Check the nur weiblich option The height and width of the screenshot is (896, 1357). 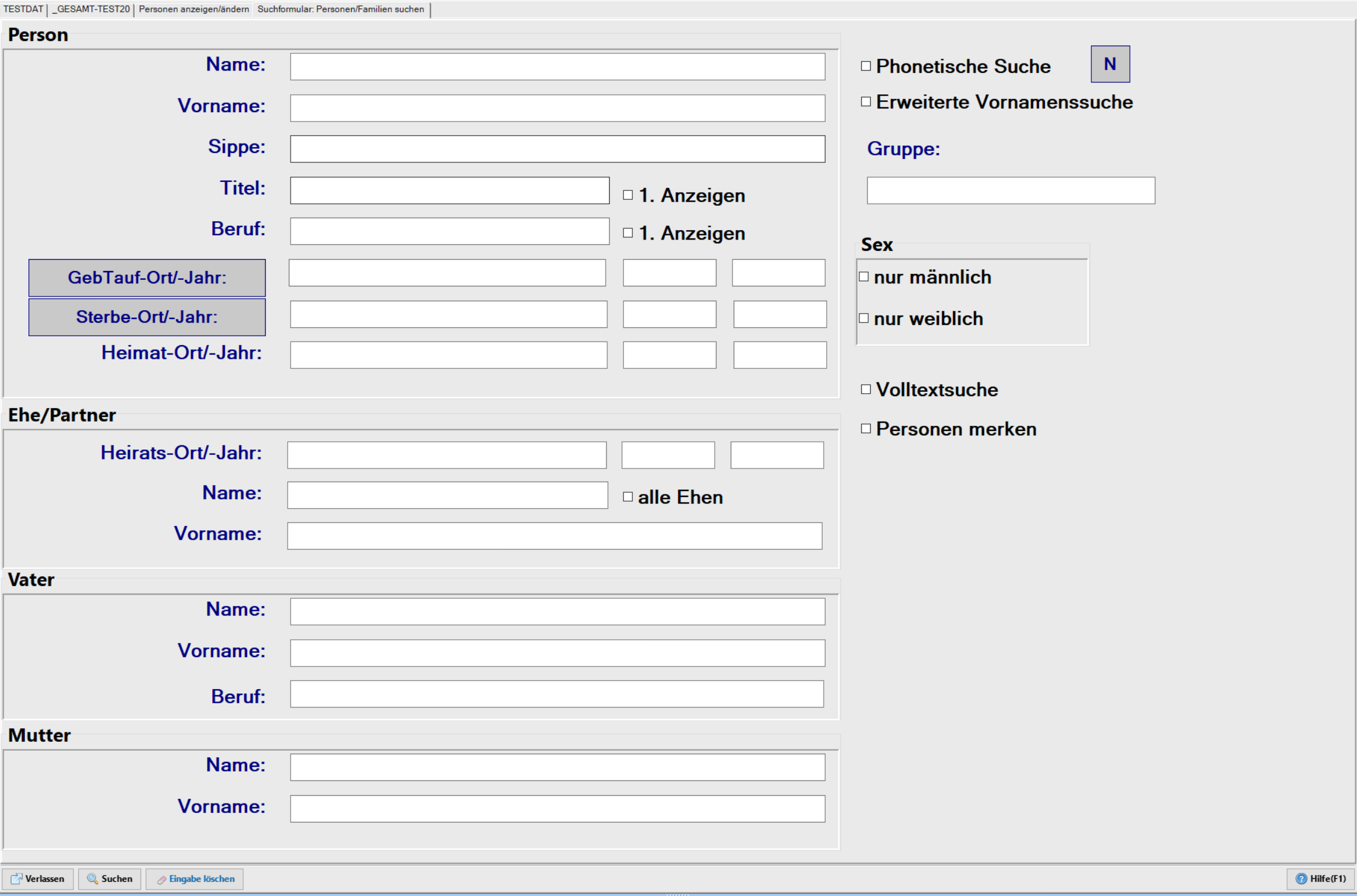[864, 318]
